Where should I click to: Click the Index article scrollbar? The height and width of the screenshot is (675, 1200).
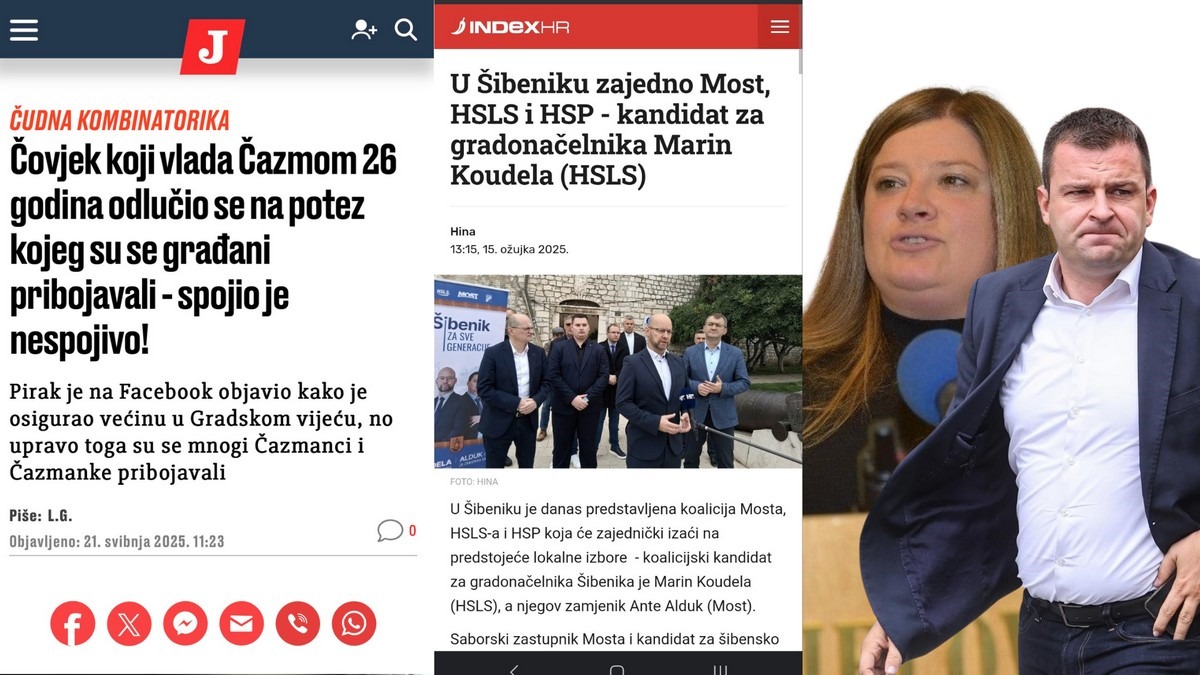[799, 60]
